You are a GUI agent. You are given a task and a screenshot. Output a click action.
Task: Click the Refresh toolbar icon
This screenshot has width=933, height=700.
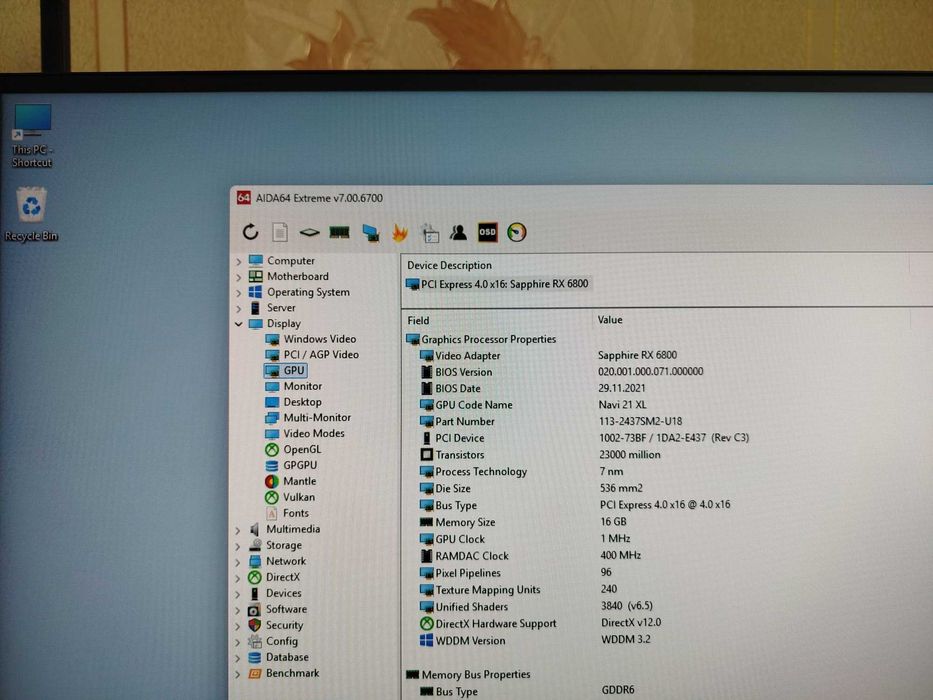251,232
